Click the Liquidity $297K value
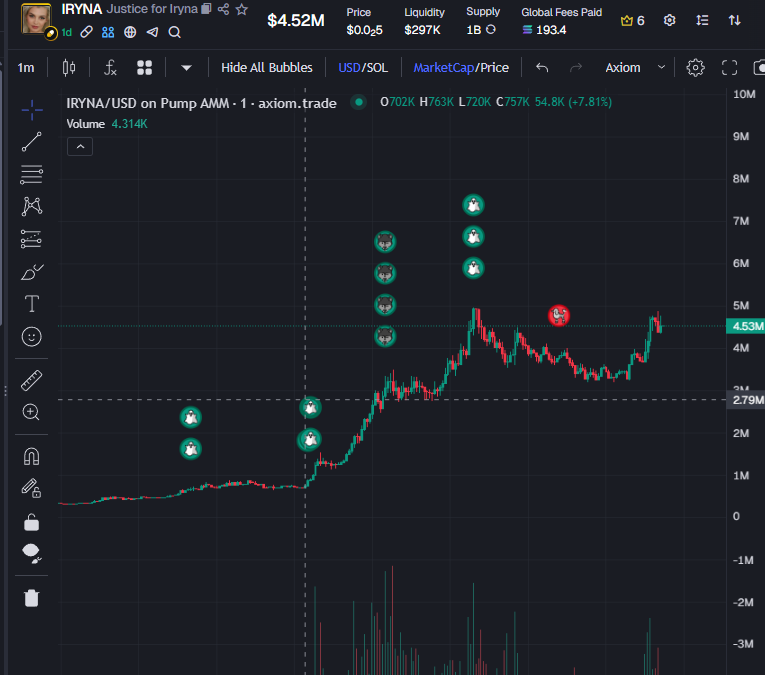 pos(422,30)
